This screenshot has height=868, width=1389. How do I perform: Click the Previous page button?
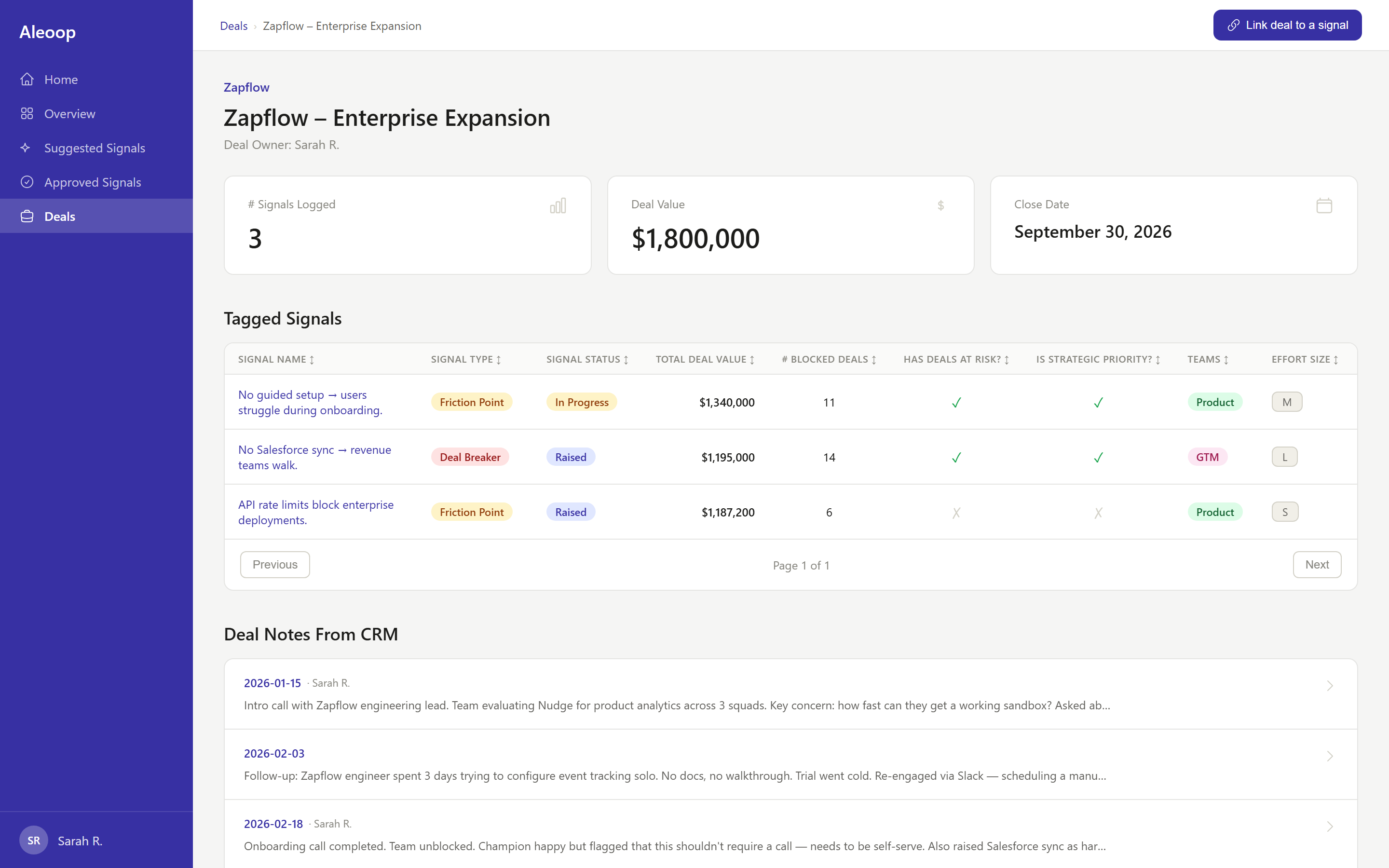[x=275, y=564]
